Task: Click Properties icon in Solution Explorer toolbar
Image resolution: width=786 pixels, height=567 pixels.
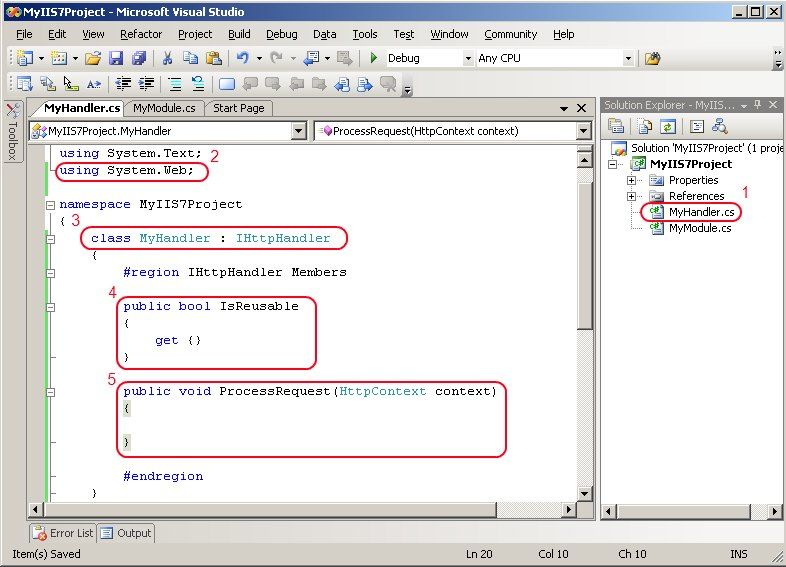Action: click(616, 126)
